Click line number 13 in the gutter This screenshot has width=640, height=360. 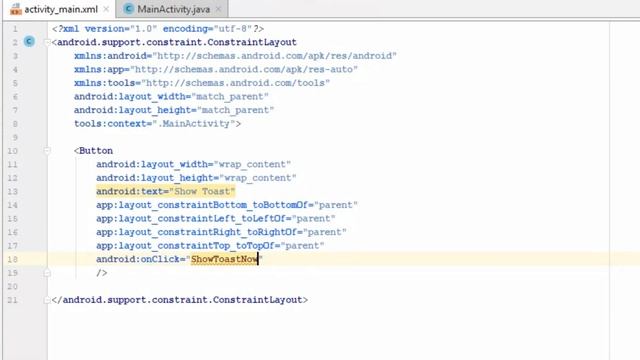tap(13, 191)
